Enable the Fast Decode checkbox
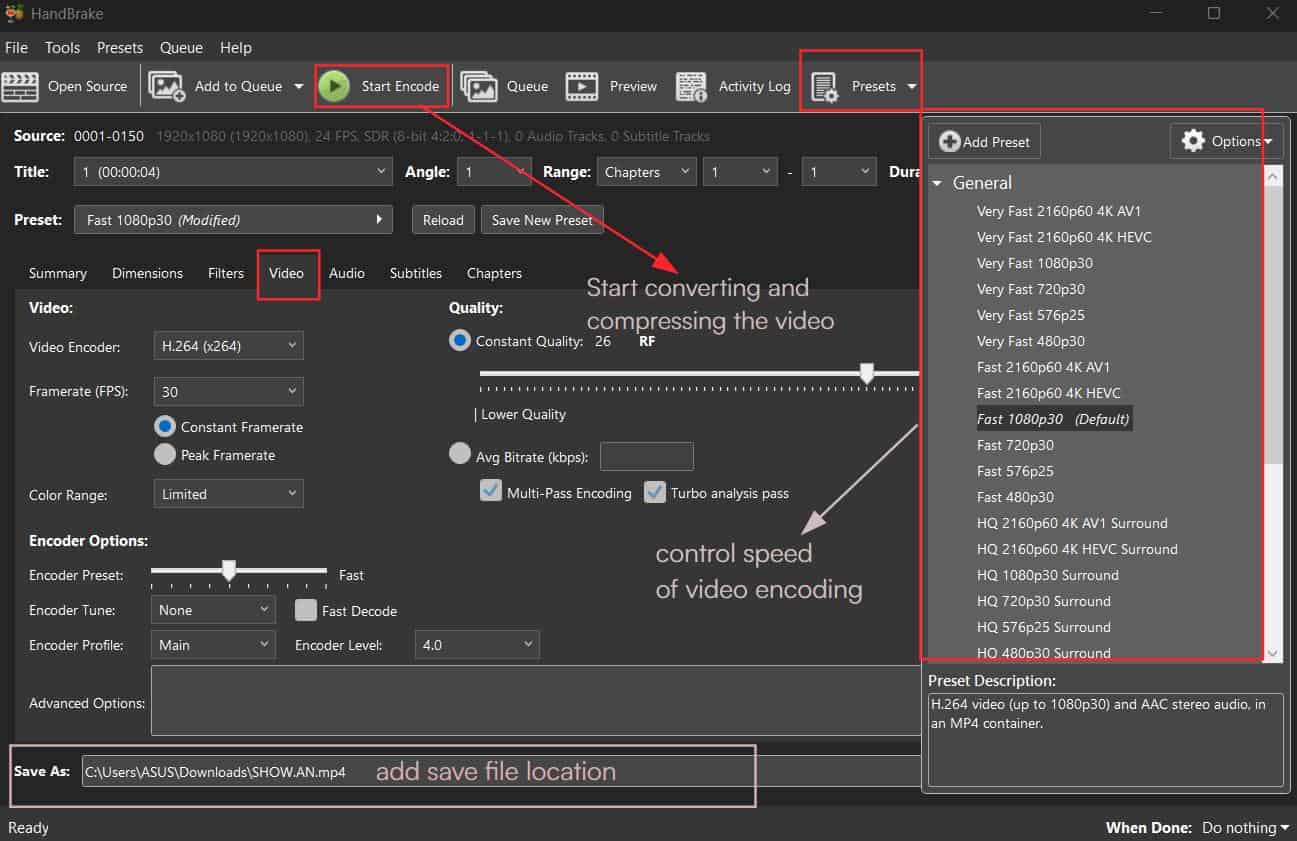1297x841 pixels. [306, 610]
